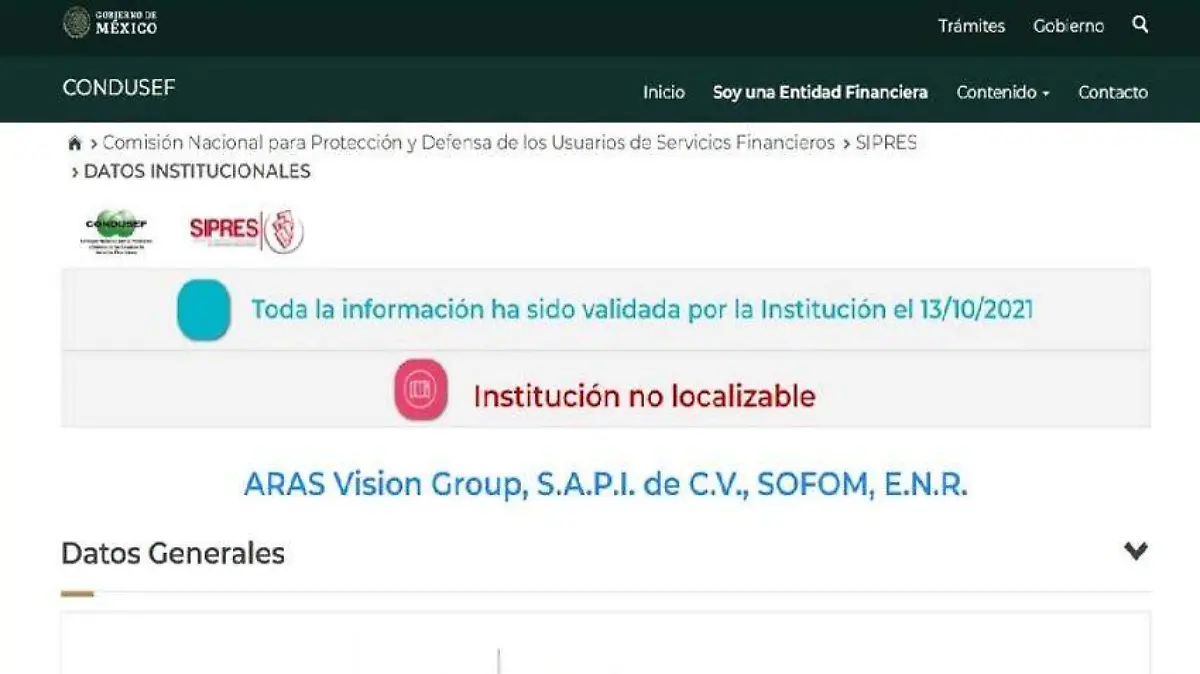
Task: Click the search magnifier icon
Action: point(1140,25)
